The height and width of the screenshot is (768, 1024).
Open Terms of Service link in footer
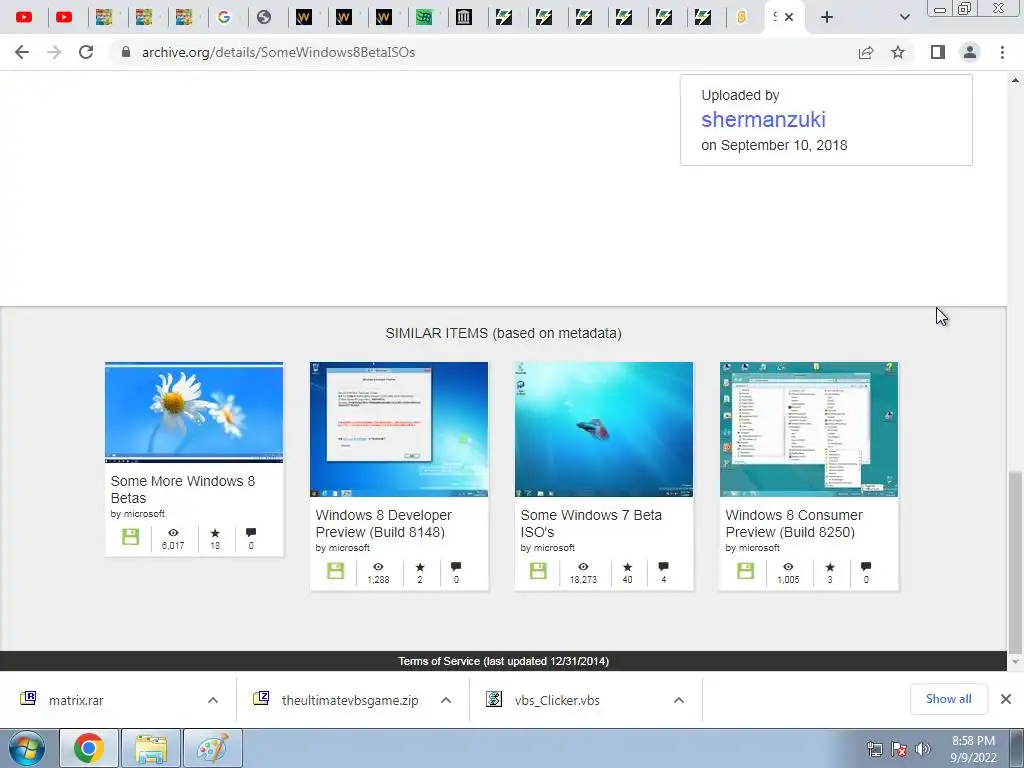click(x=504, y=661)
